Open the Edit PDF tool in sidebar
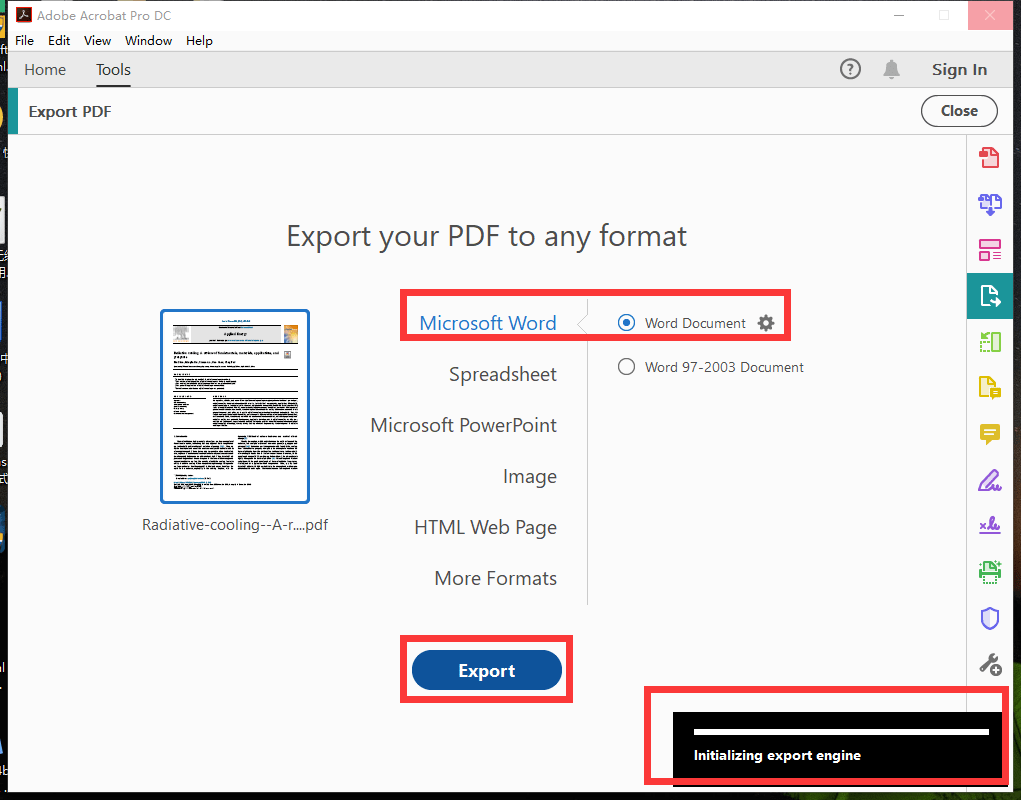Viewport: 1021px width, 800px height. 989,250
